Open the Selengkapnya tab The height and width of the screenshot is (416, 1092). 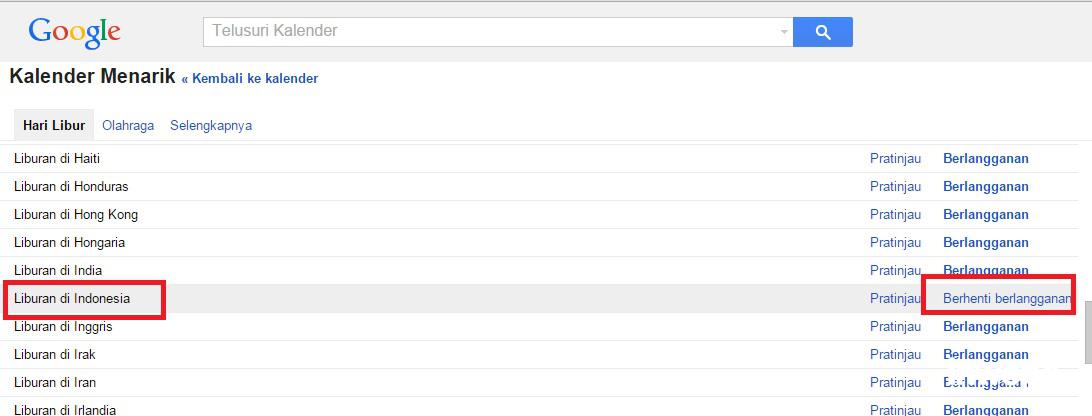[211, 126]
